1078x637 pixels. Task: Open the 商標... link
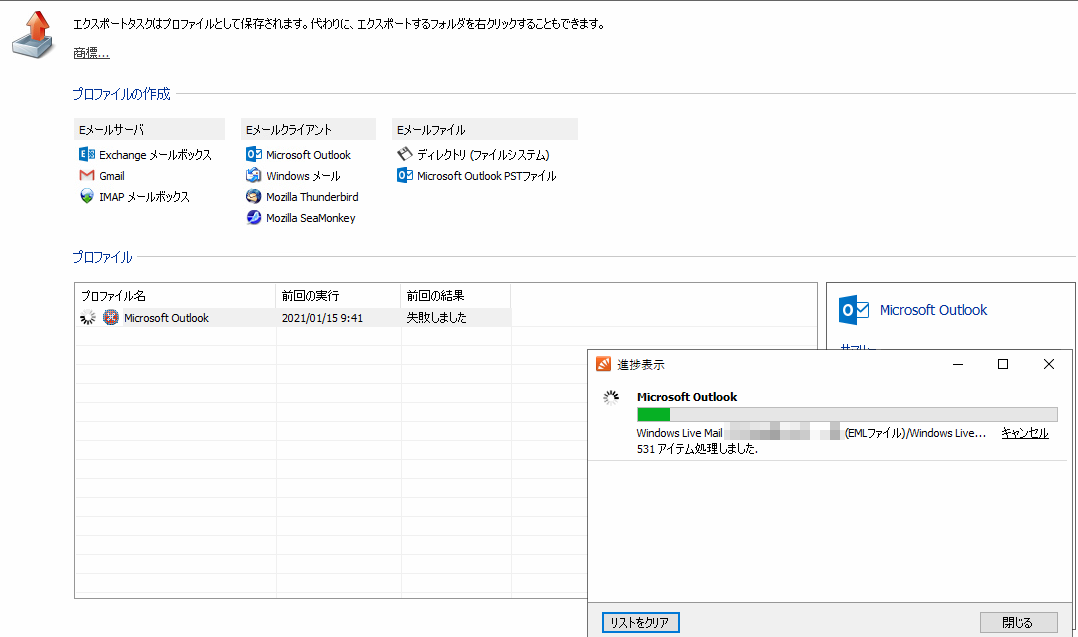[91, 53]
